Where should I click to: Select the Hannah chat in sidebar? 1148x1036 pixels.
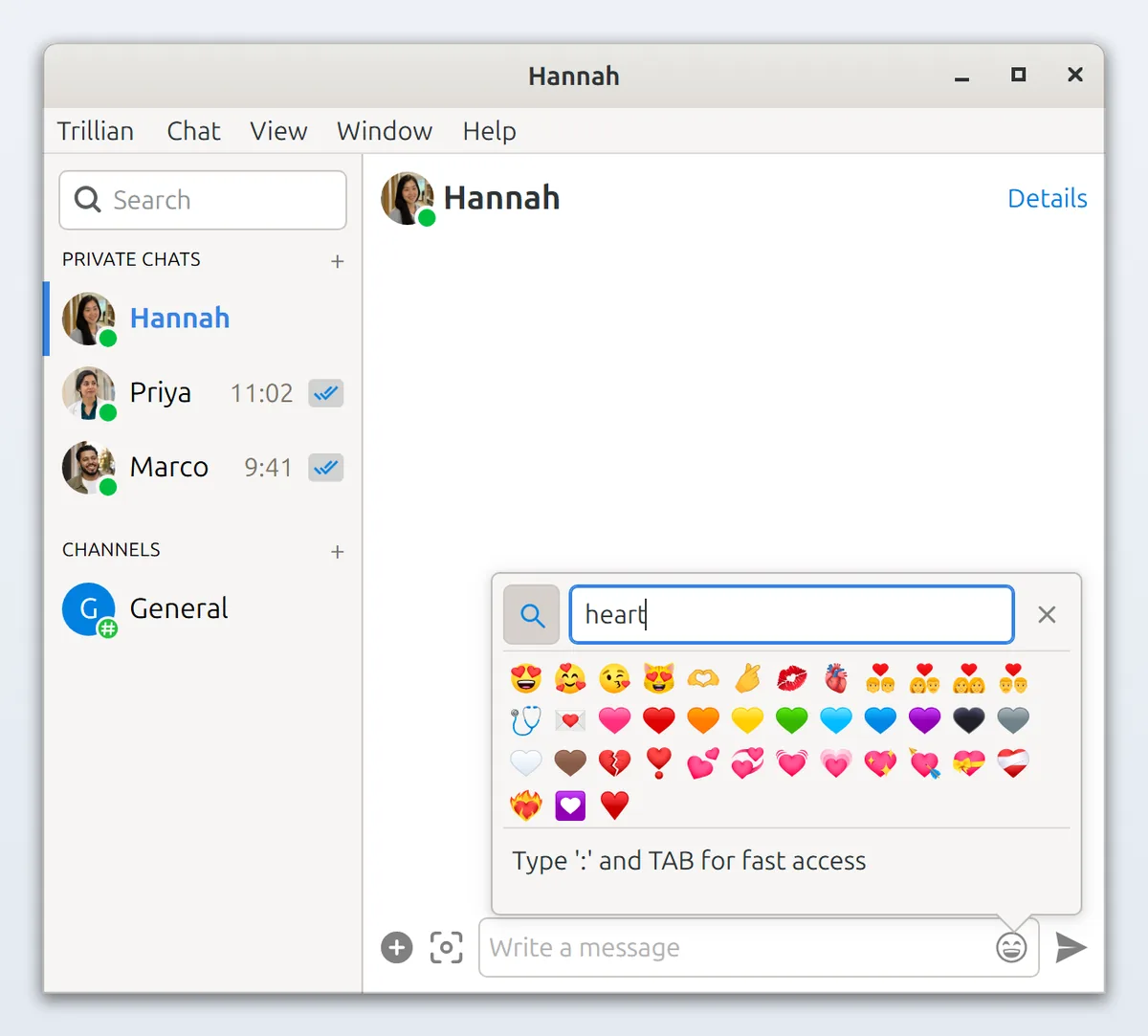[203, 319]
